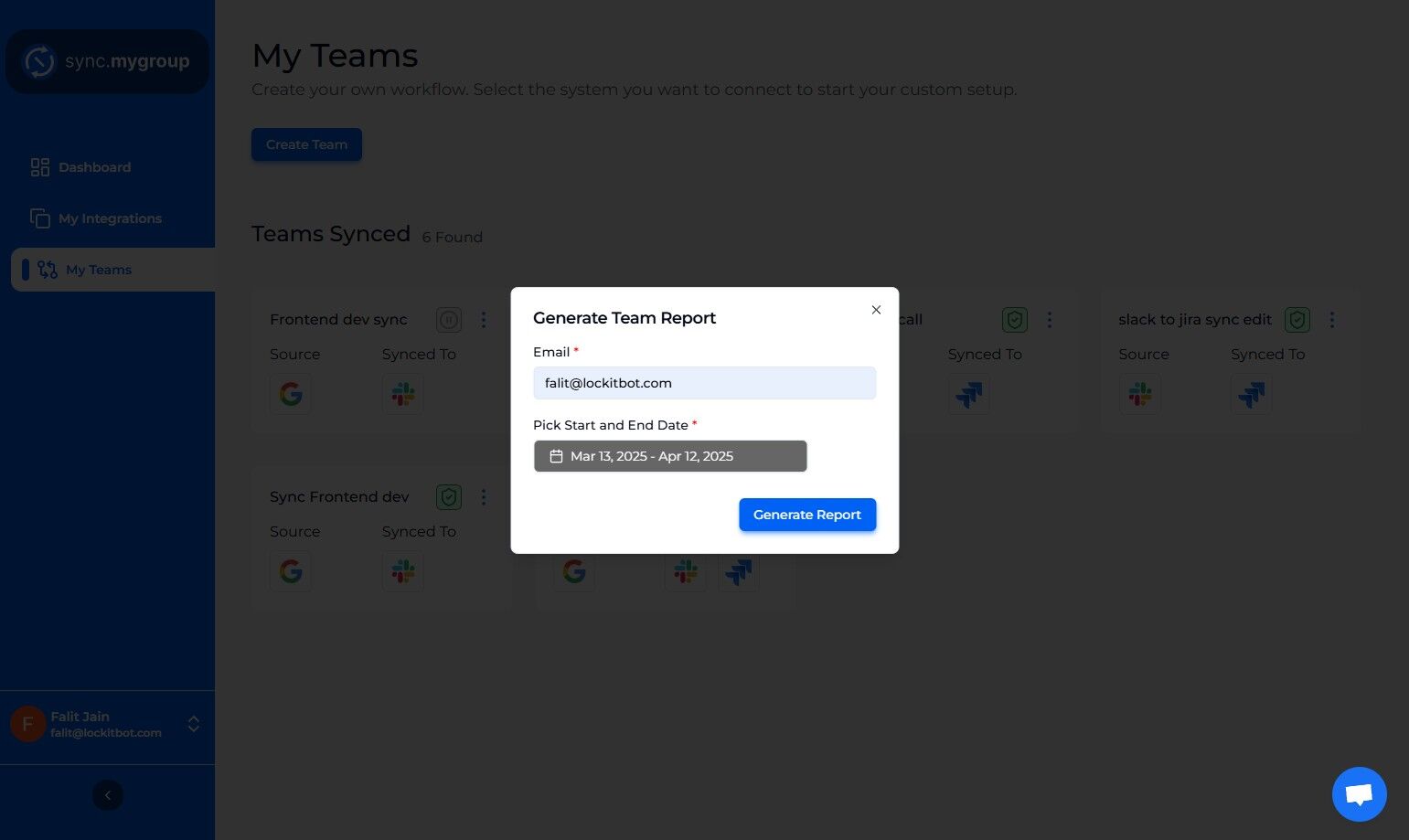Click the '6 Found' count text

(453, 238)
